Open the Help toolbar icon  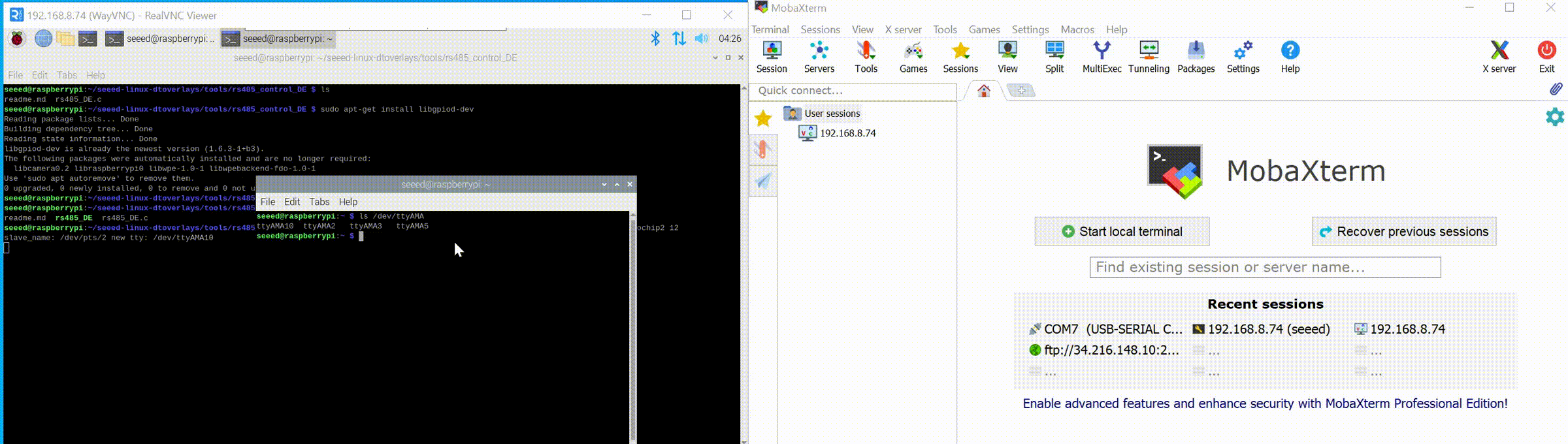(x=1290, y=57)
